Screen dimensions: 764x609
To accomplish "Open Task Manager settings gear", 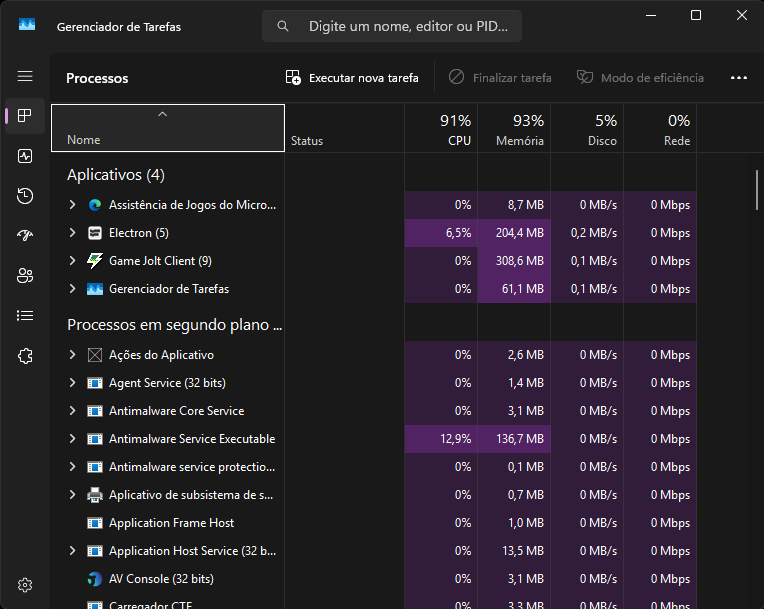I will click(x=25, y=585).
